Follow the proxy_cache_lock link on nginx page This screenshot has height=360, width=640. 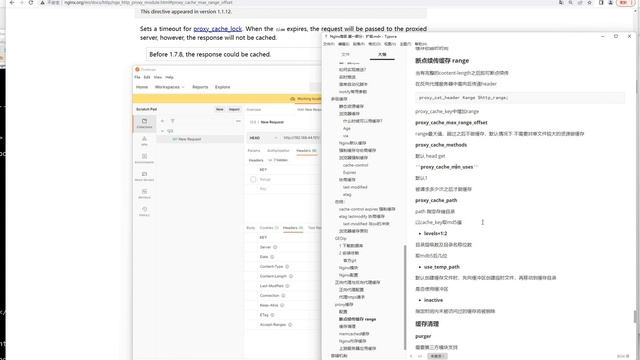tap(218, 29)
